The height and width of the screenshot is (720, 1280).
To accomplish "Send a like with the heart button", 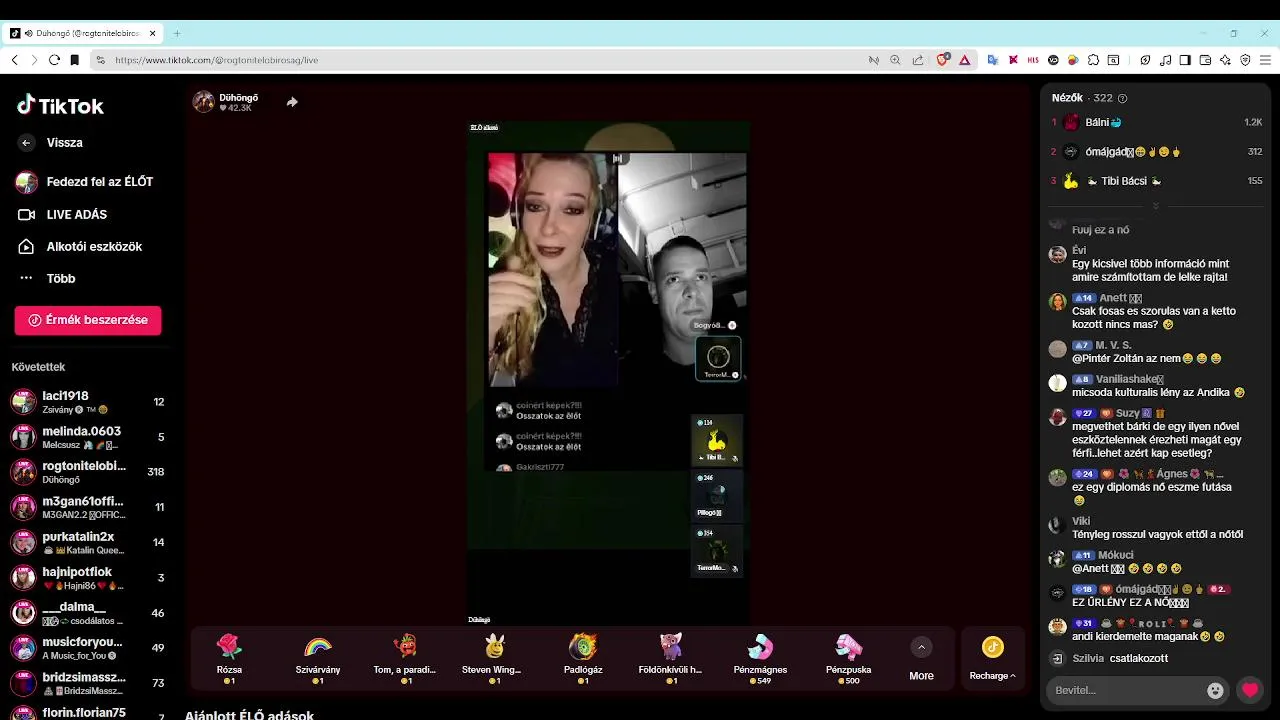I will 1250,690.
